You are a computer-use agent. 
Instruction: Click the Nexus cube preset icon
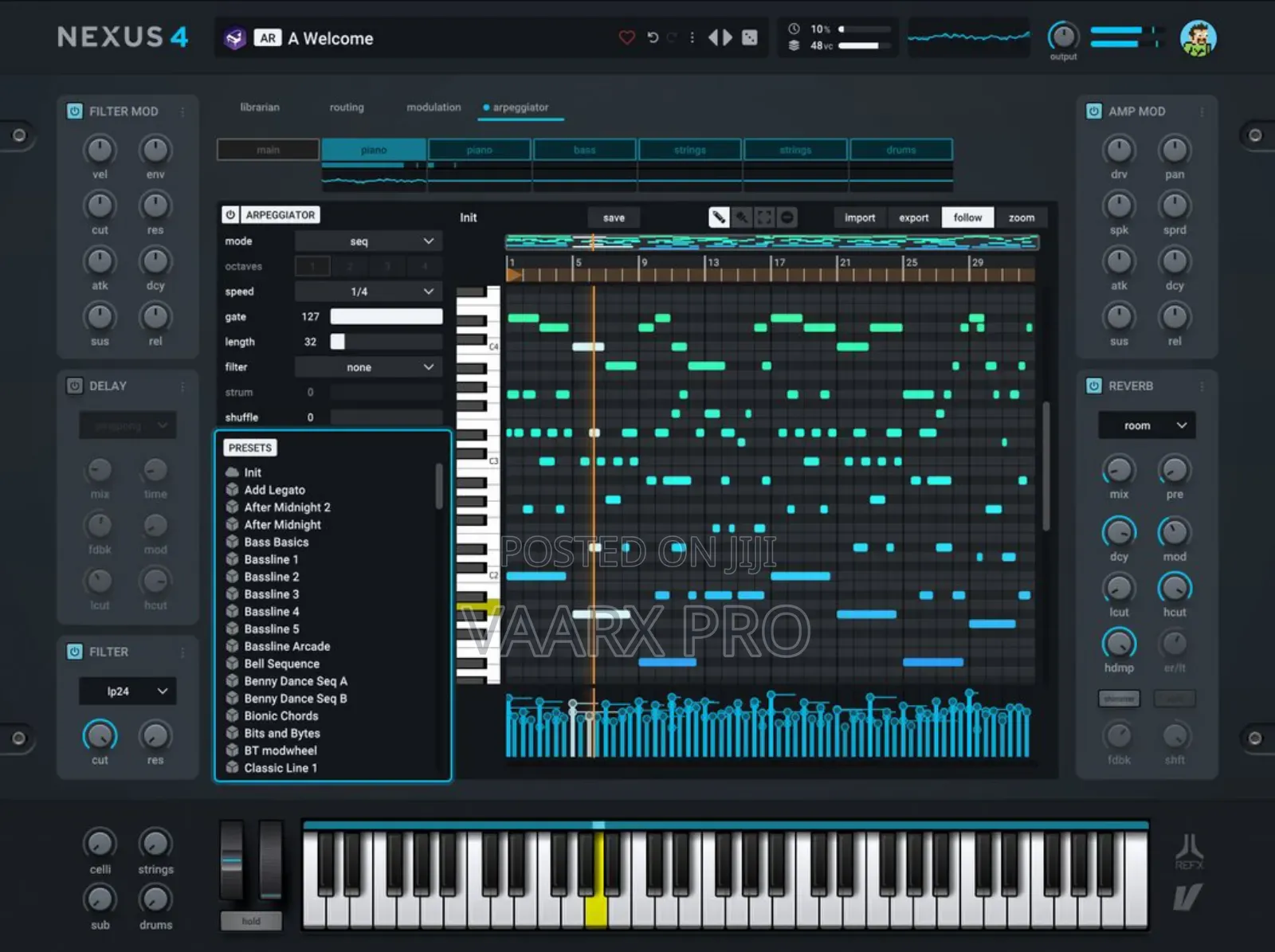[x=234, y=37]
